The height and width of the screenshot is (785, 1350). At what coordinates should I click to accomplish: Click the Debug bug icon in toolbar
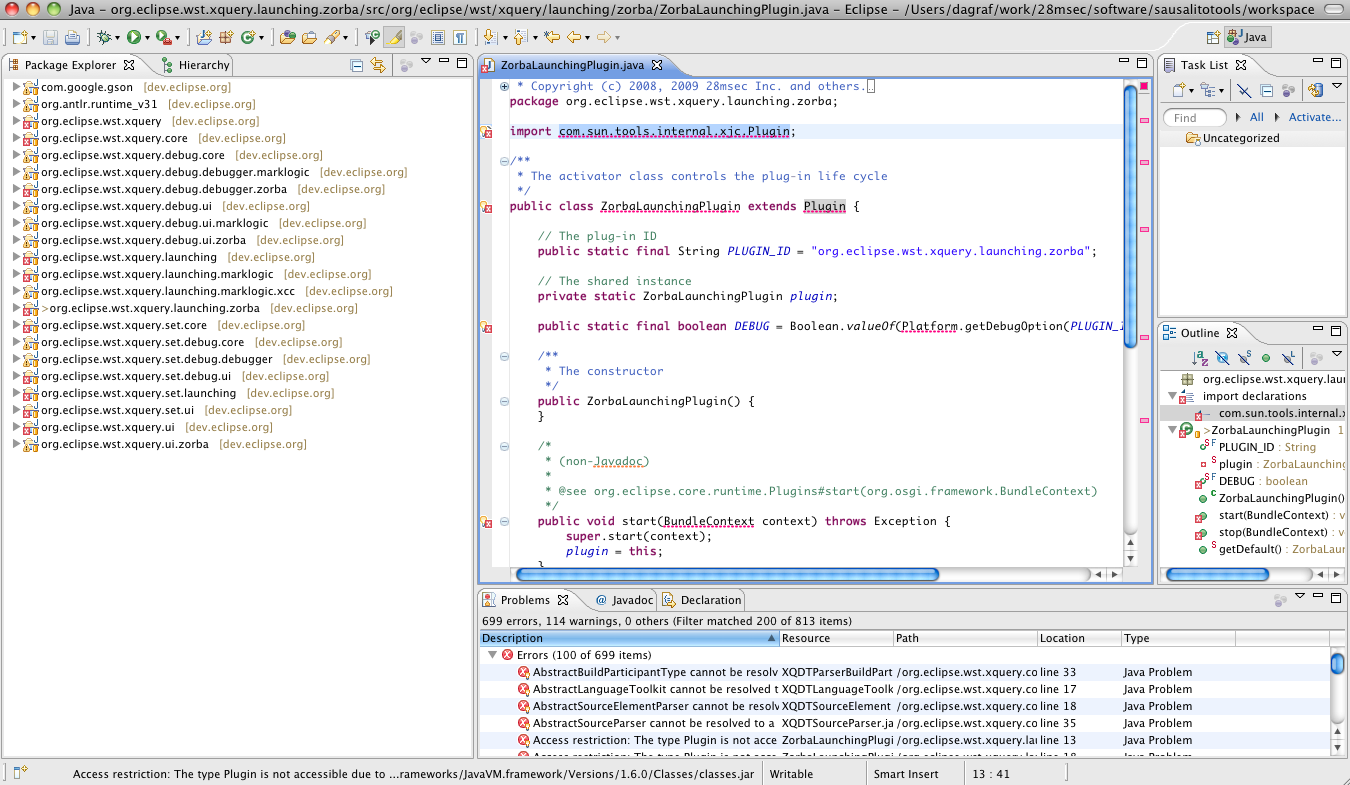pos(102,38)
